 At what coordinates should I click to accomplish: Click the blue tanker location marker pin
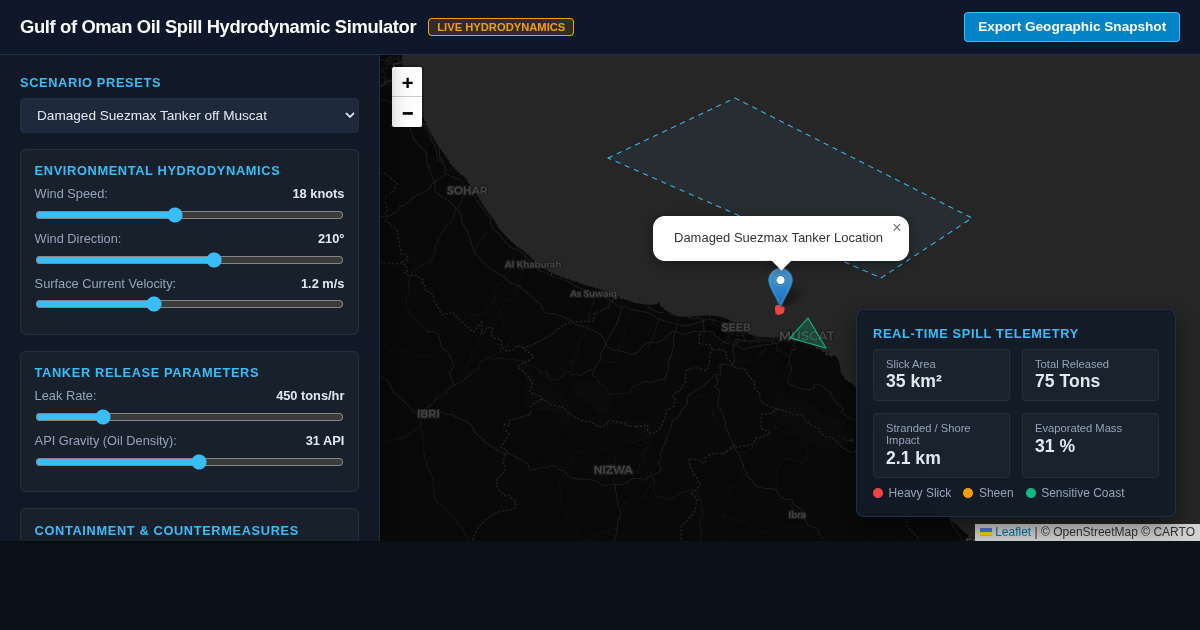(x=780, y=288)
